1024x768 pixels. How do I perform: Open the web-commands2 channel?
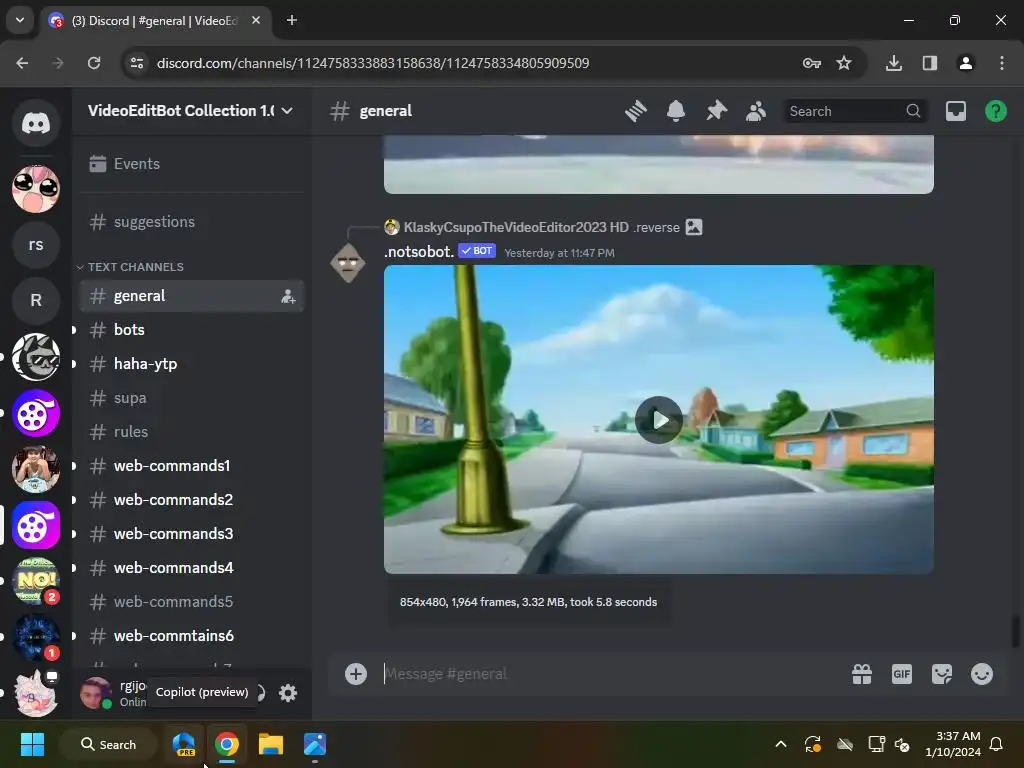coord(191,500)
